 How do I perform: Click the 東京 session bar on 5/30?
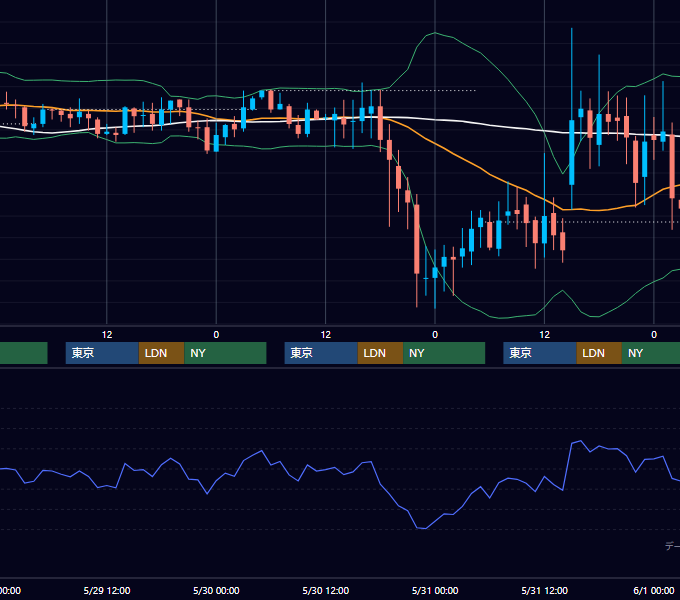(321, 353)
